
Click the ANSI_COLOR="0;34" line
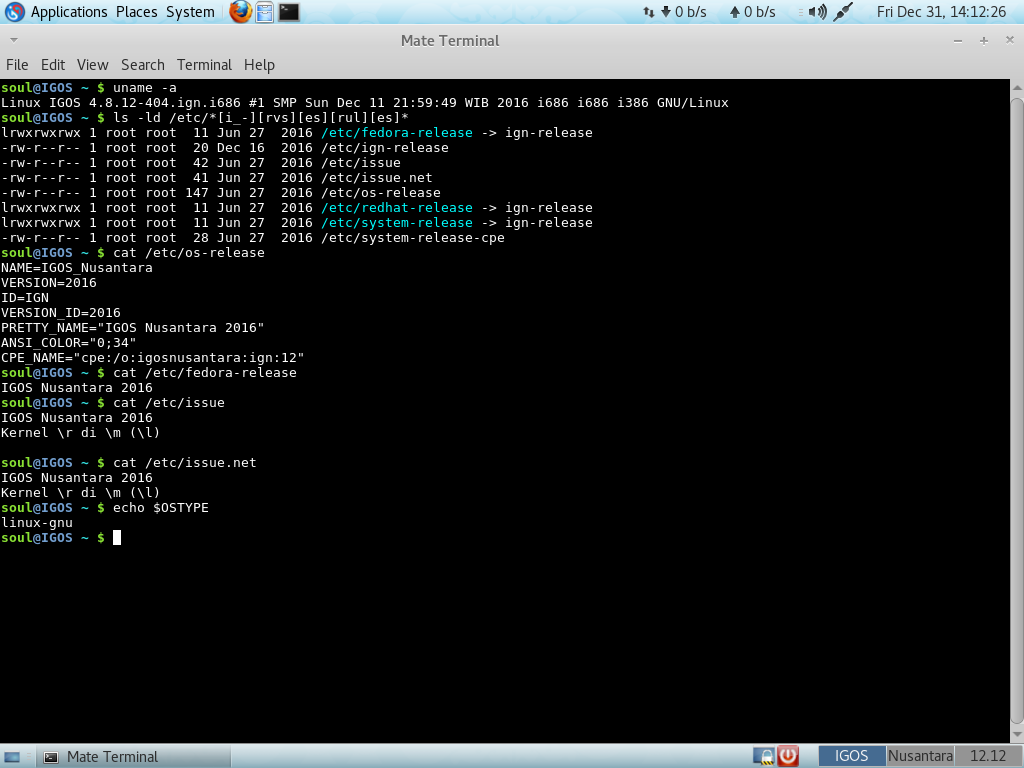(x=69, y=343)
